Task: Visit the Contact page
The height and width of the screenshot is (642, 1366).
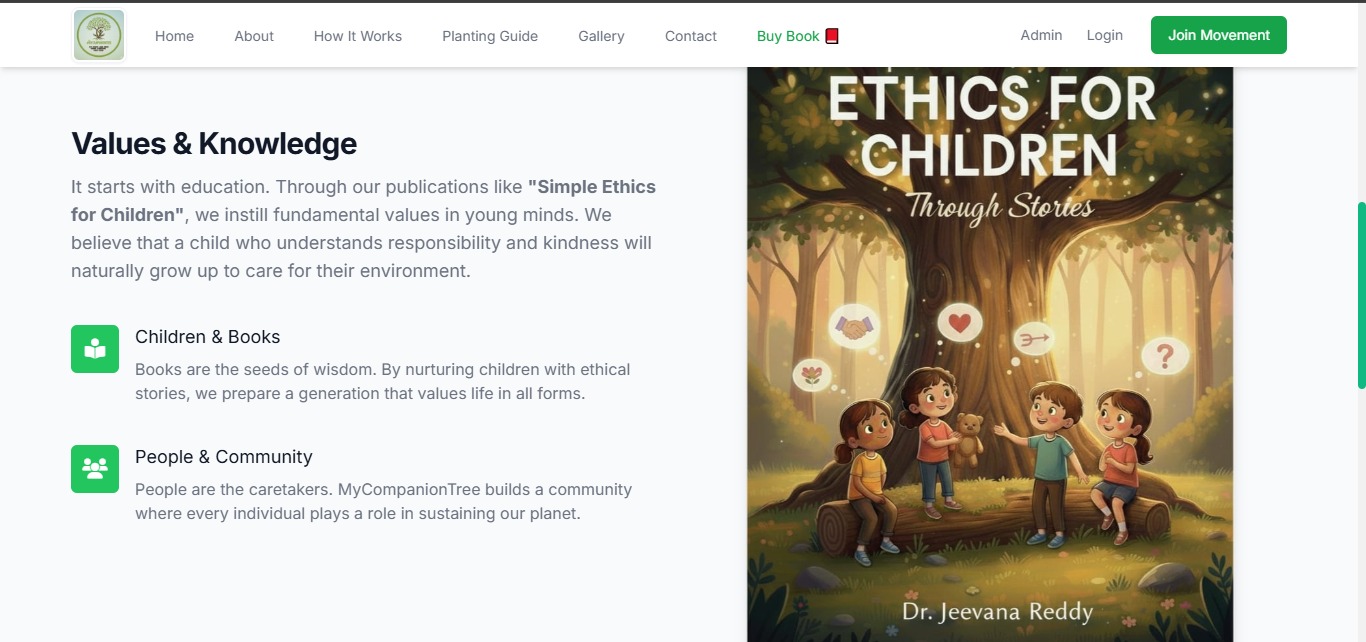Action: (x=691, y=36)
